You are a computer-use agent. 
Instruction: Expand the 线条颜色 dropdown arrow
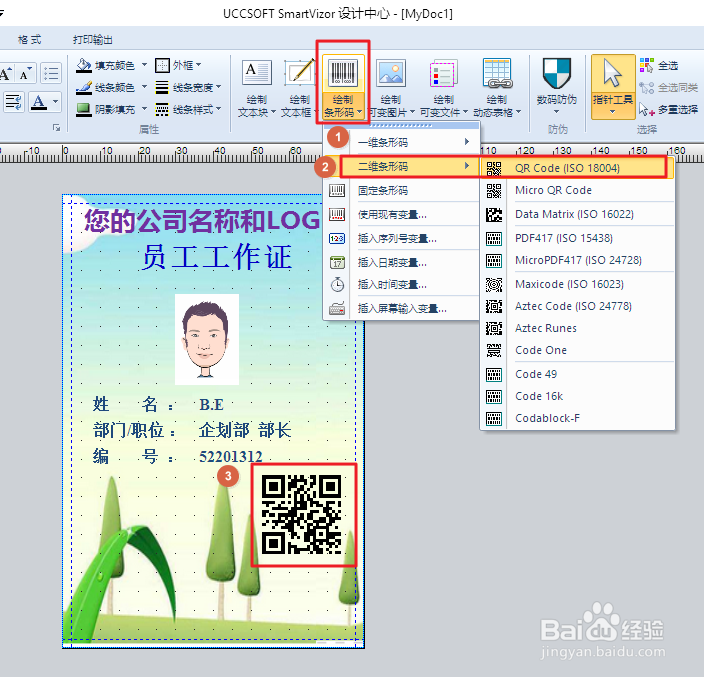point(144,87)
